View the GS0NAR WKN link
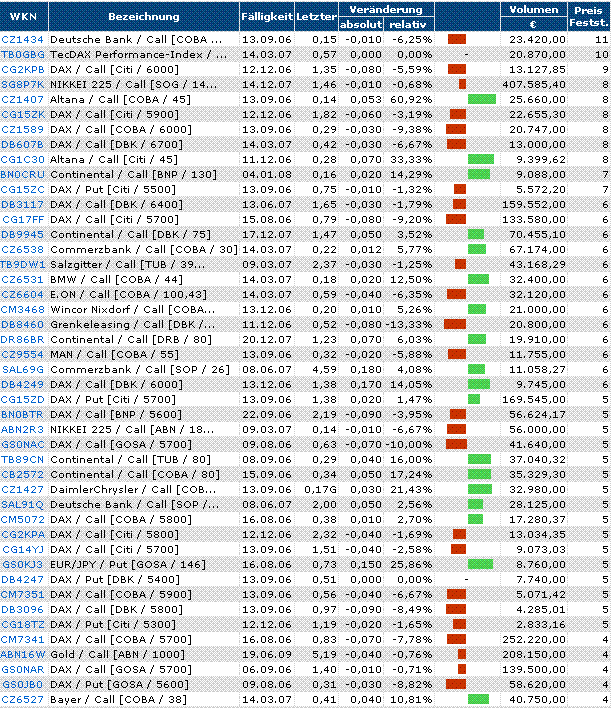Image resolution: width=611 pixels, height=708 pixels. coord(23,670)
